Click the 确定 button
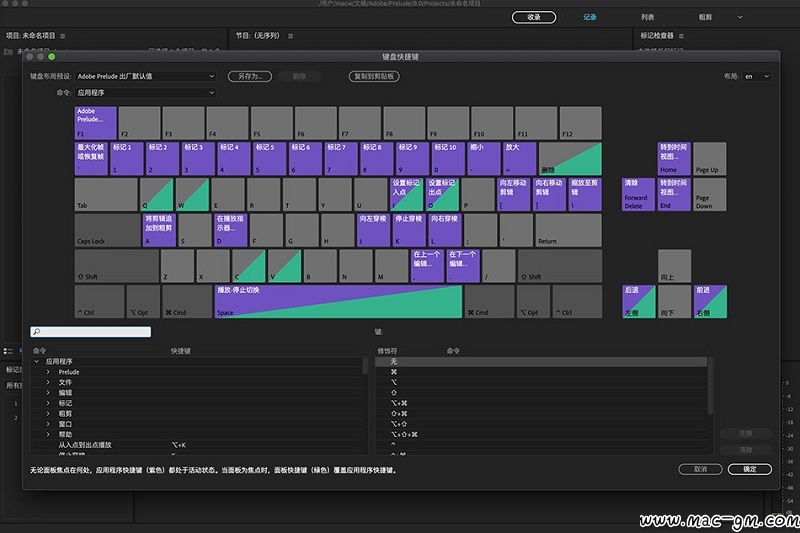 [x=749, y=469]
